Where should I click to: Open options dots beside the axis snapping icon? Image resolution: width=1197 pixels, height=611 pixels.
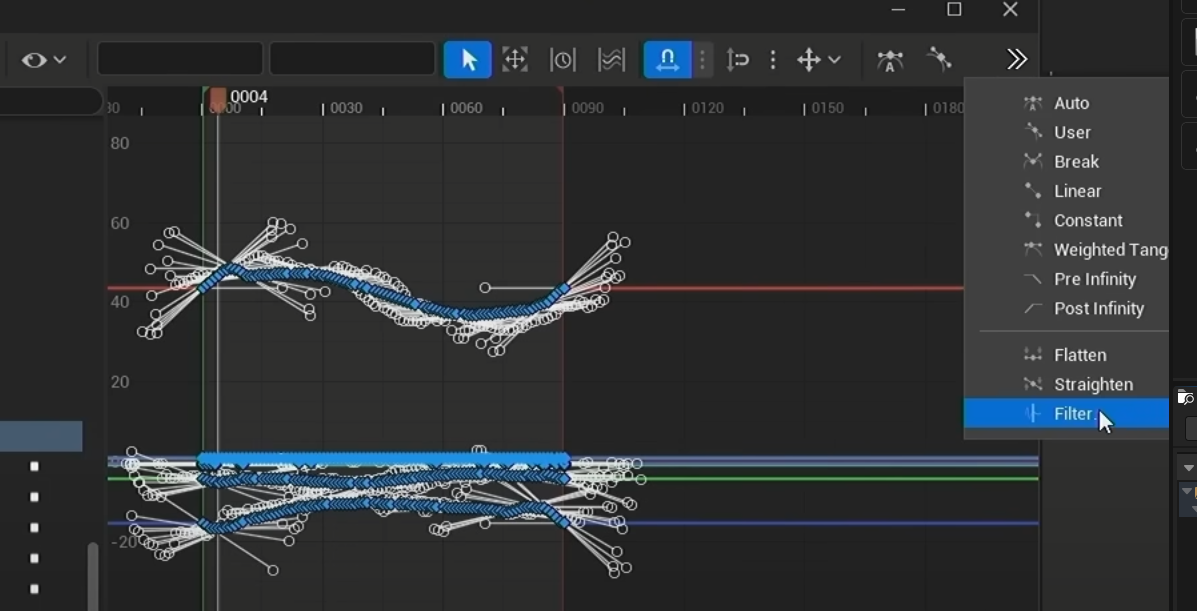point(773,60)
